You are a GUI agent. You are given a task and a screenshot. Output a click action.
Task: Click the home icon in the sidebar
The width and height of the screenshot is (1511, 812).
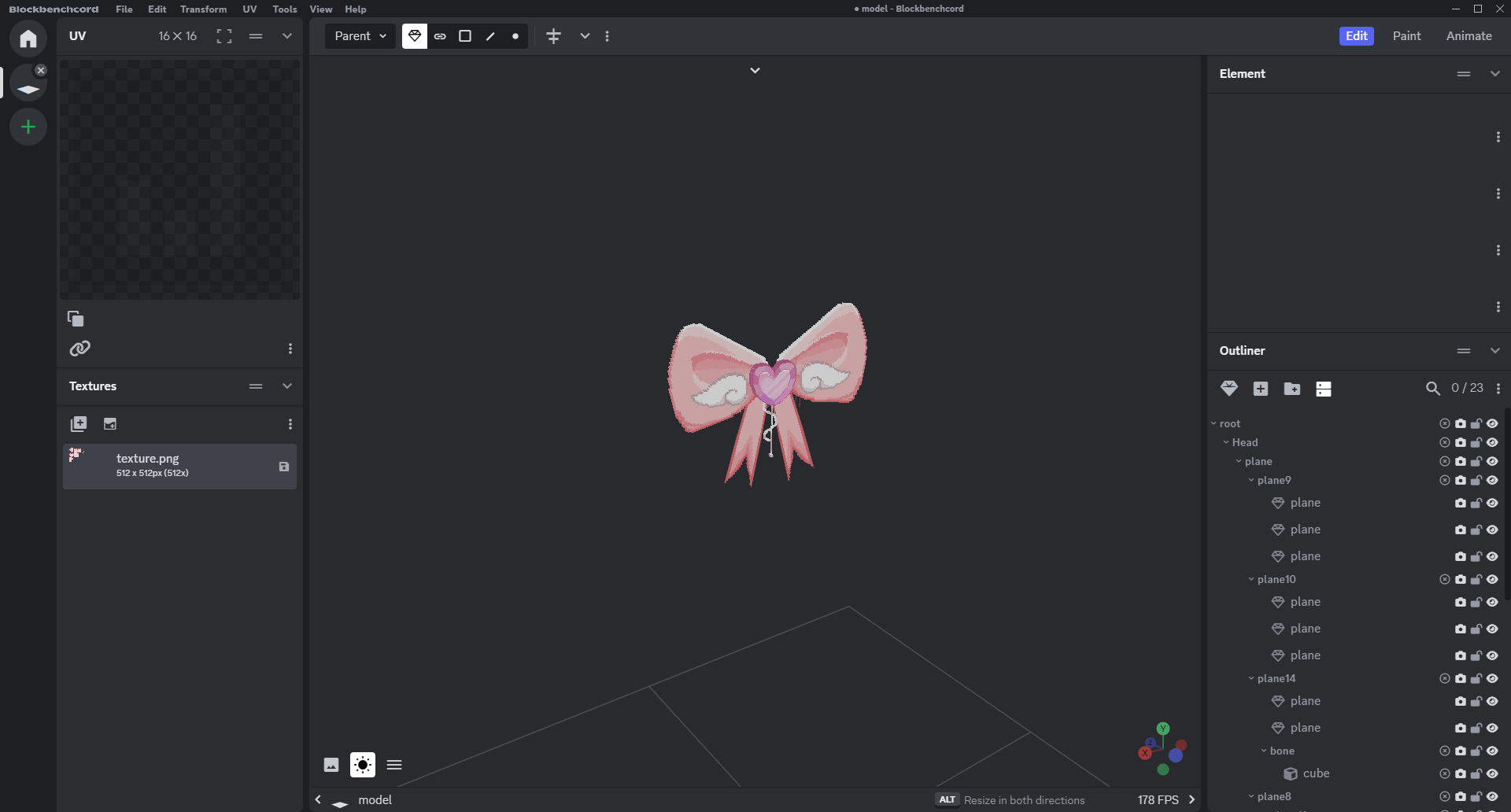point(28,39)
